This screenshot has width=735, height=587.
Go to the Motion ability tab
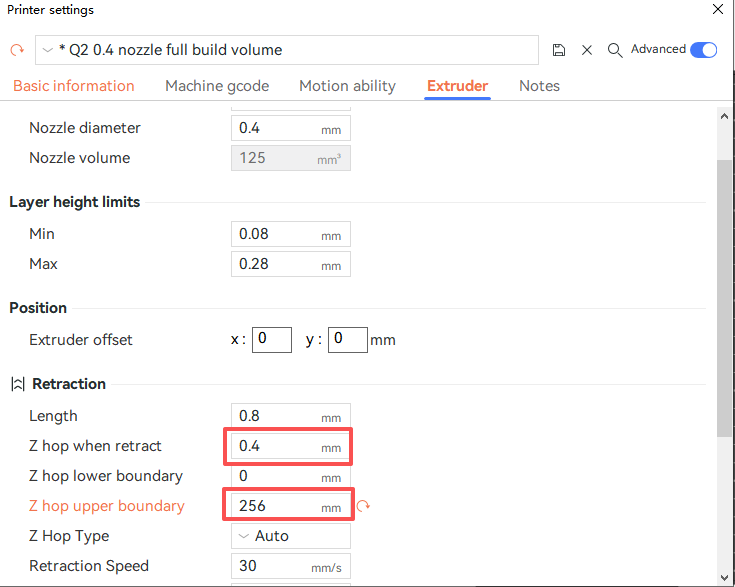click(x=347, y=86)
